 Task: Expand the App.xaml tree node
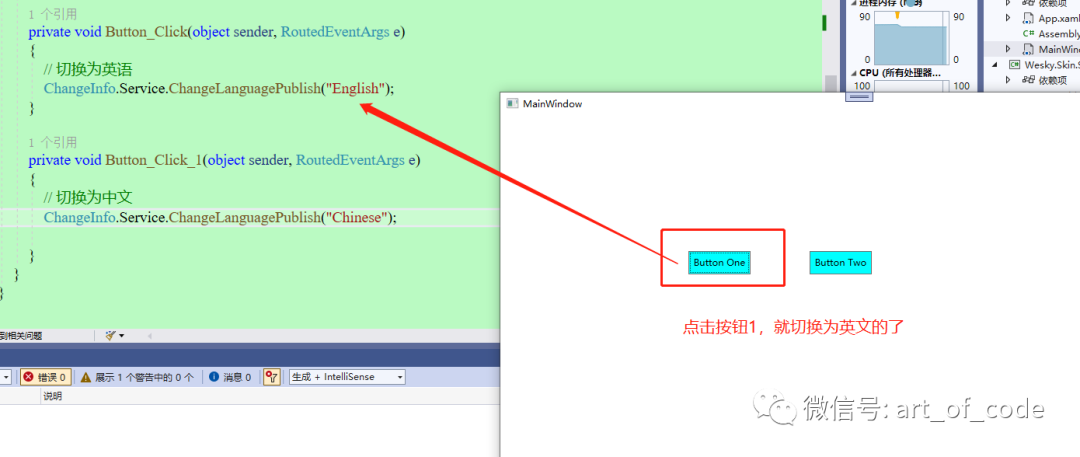(x=1008, y=19)
